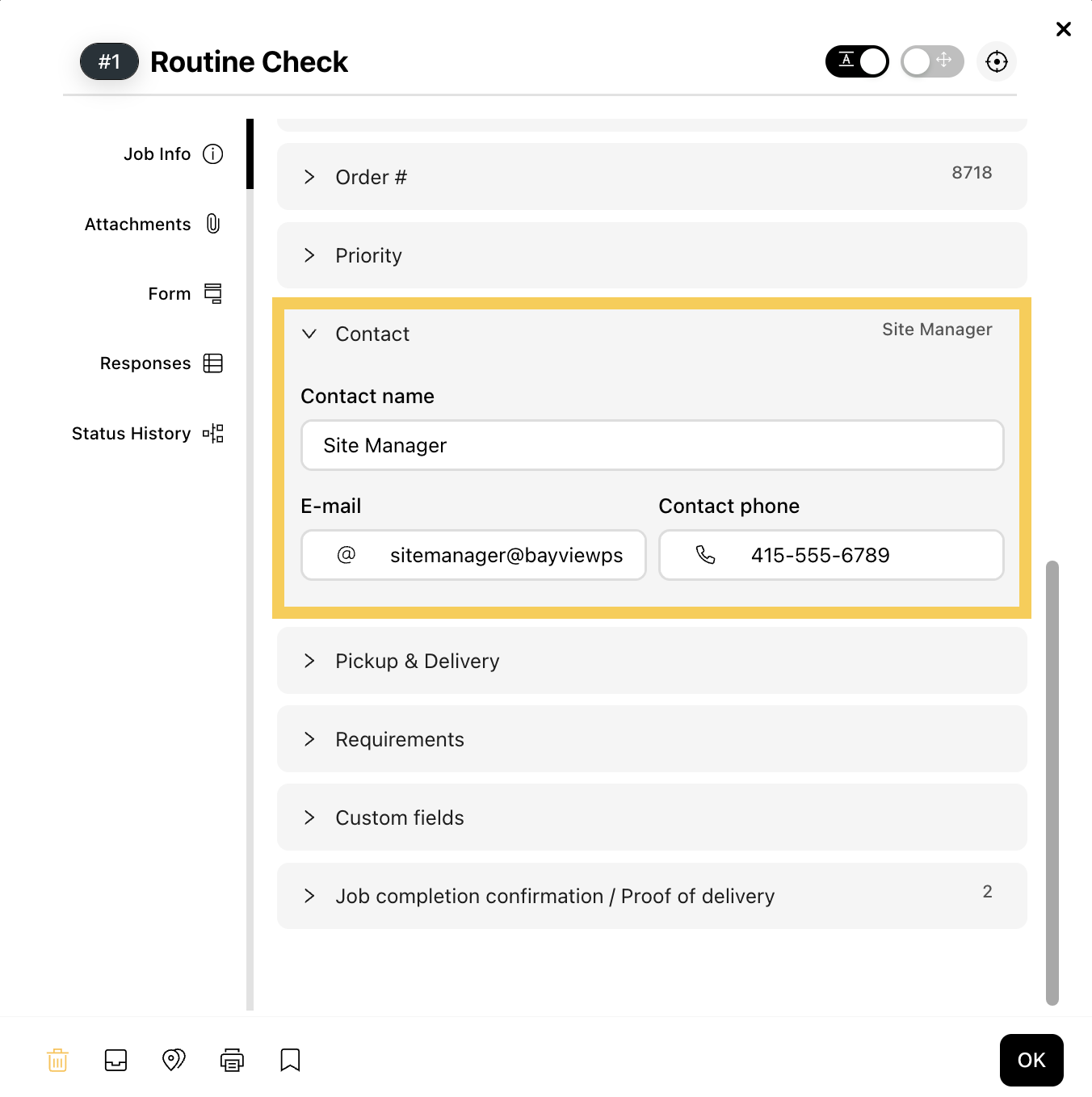This screenshot has width=1092, height=1097.
Task: Click the phone handset icon in Contact phone
Action: pos(705,555)
